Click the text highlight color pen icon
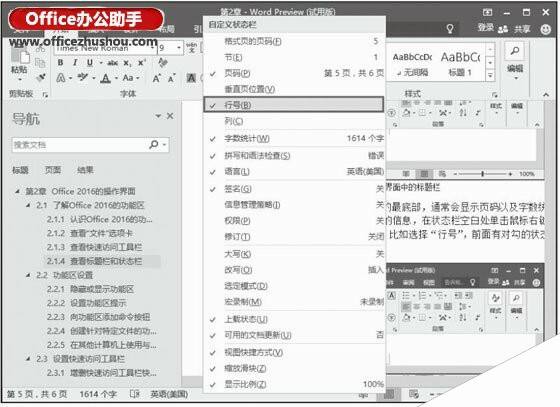Image resolution: width=560 pixels, height=407 pixels. [x=83, y=77]
